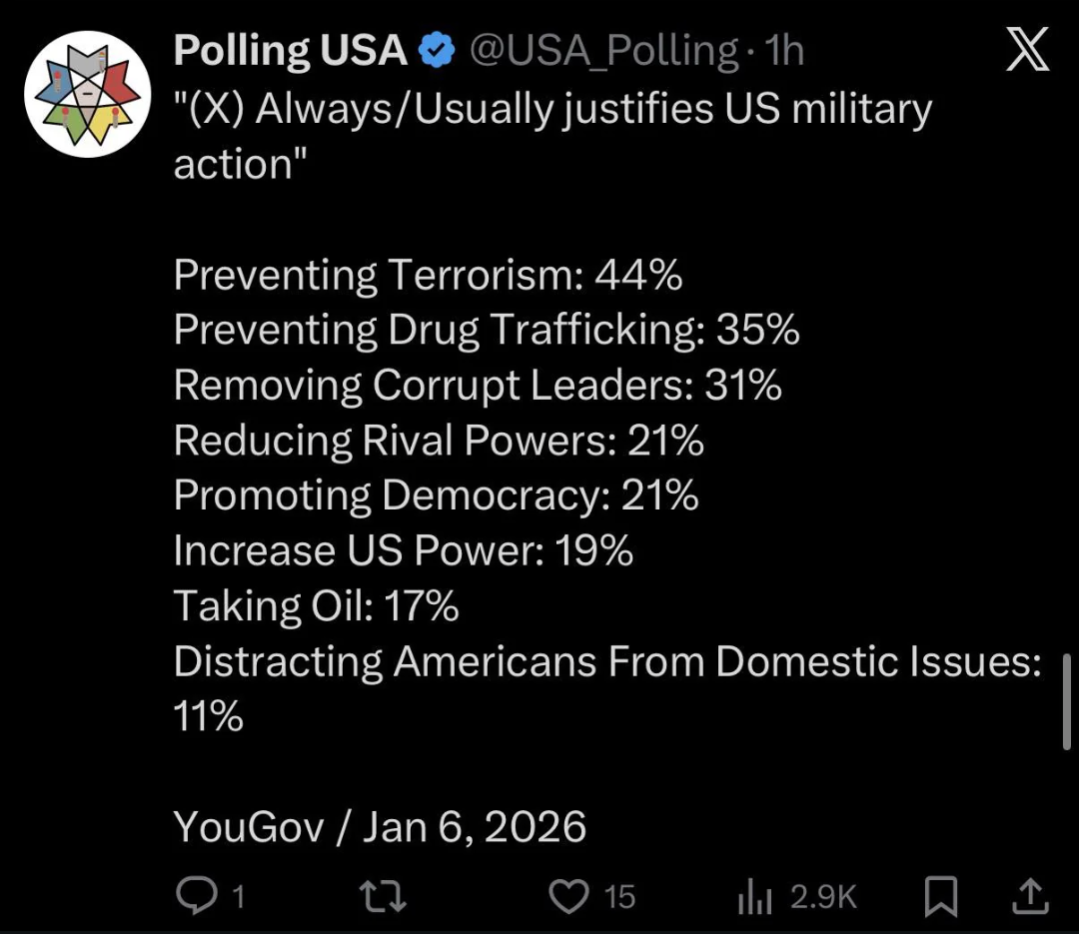This screenshot has height=934, width=1079.
Task: Click the 2.9K views count
Action: point(824,896)
